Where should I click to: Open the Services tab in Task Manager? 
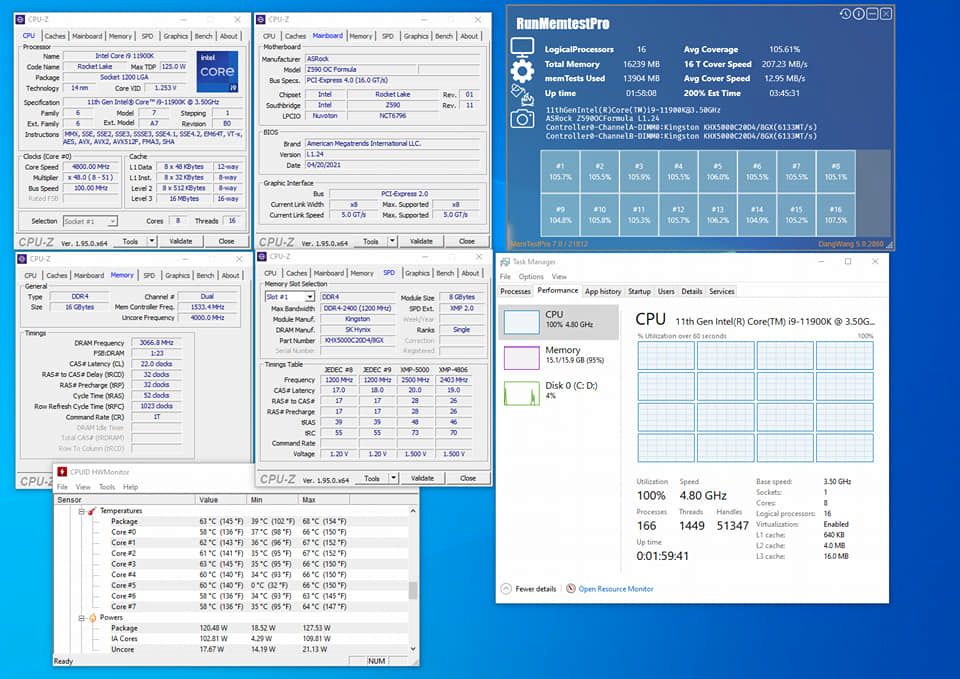coord(721,291)
